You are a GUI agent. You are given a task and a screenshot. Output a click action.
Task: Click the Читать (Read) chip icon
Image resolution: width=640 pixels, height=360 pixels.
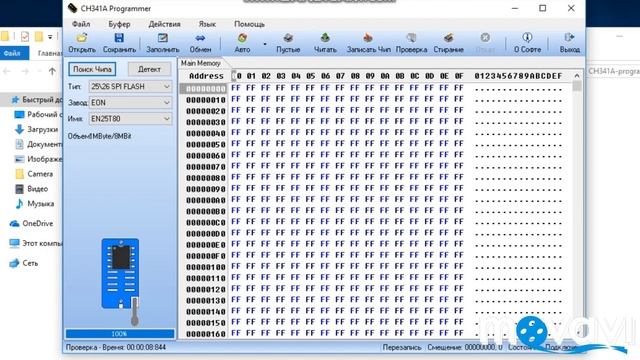[x=325, y=38]
